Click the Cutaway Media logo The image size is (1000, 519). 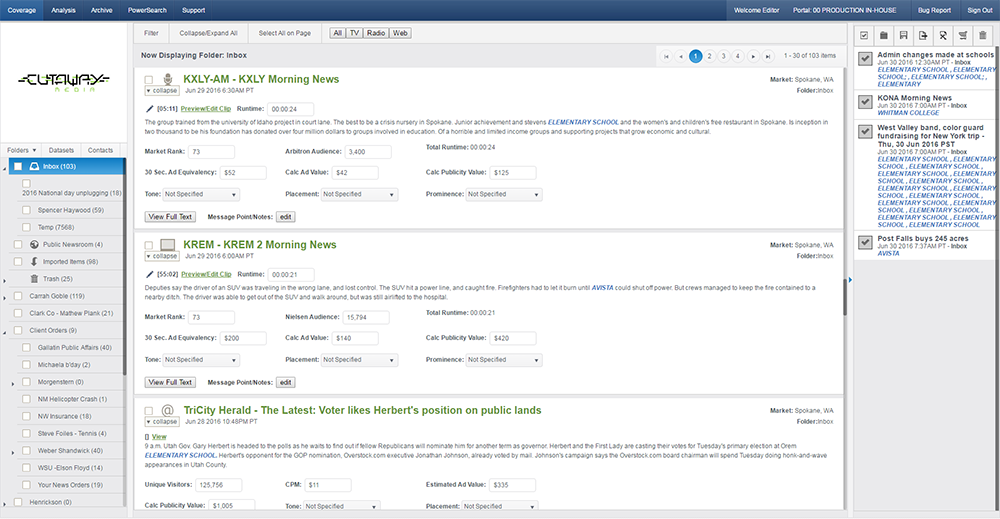click(x=64, y=82)
